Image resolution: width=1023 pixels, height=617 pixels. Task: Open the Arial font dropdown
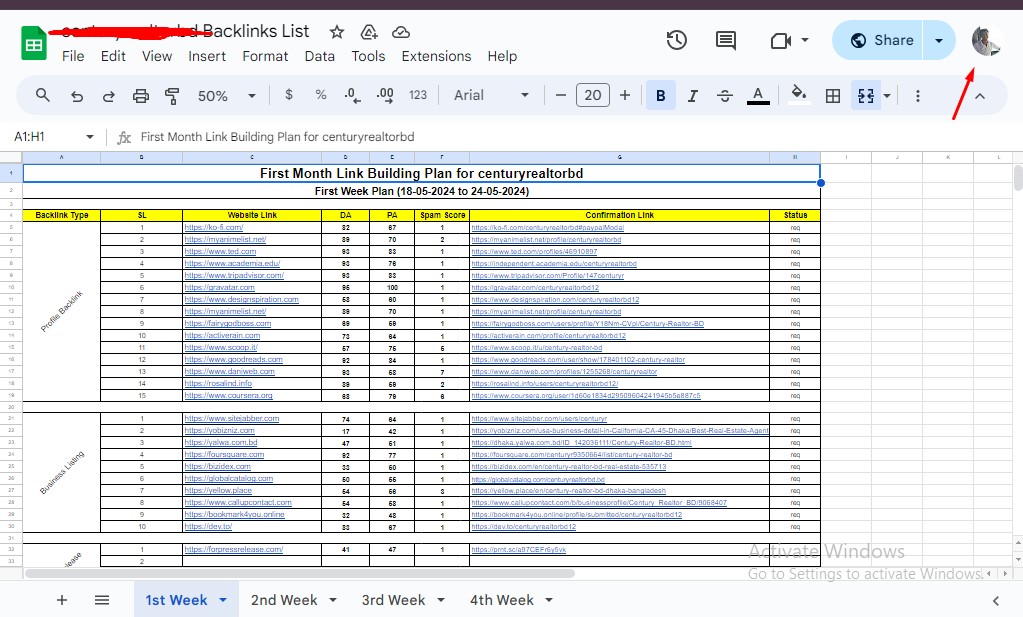coord(491,96)
